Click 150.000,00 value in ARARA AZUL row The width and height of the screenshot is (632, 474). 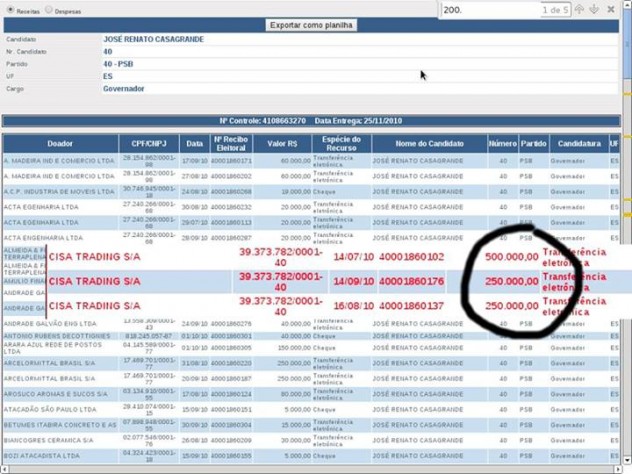294,348
